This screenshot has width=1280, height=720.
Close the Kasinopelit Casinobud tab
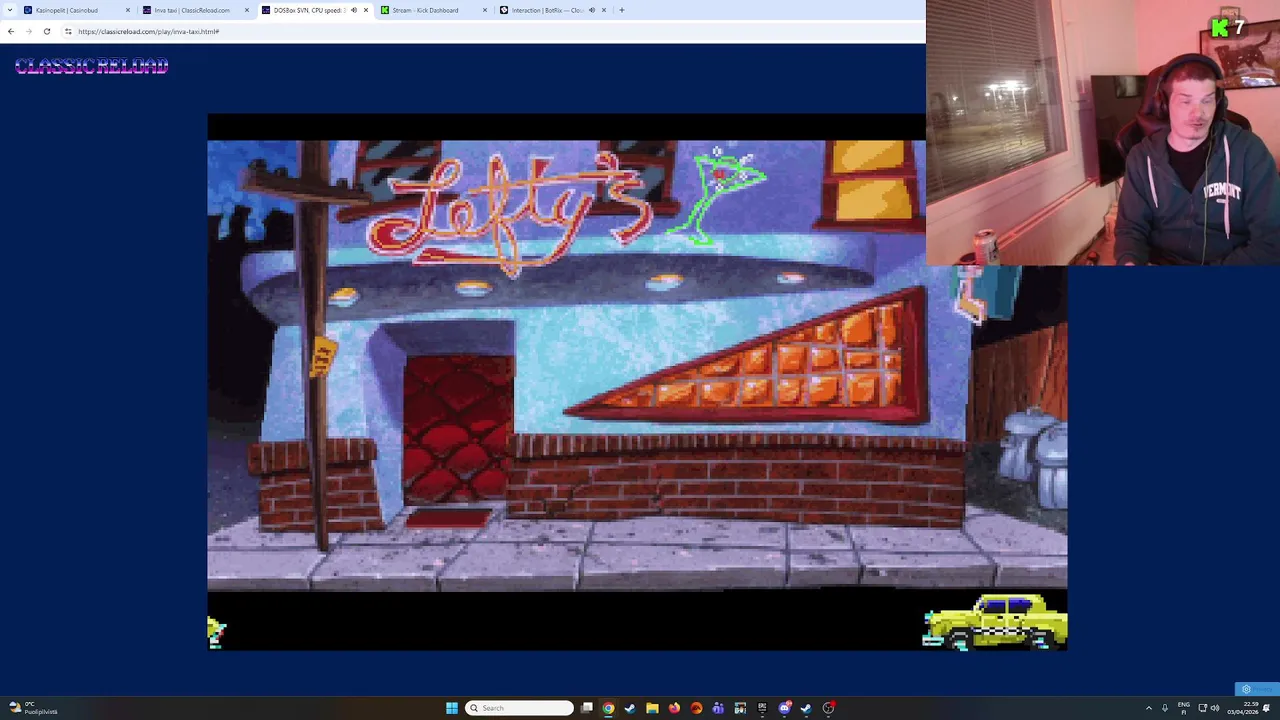pyautogui.click(x=127, y=10)
